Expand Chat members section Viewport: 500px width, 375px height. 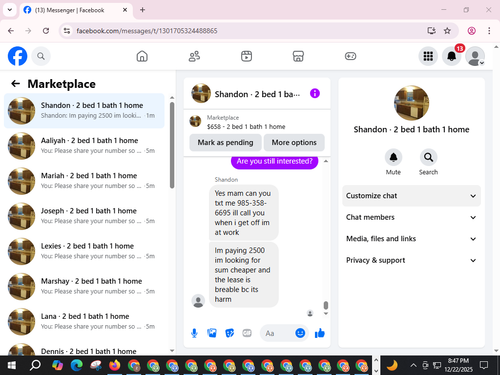coord(411,217)
